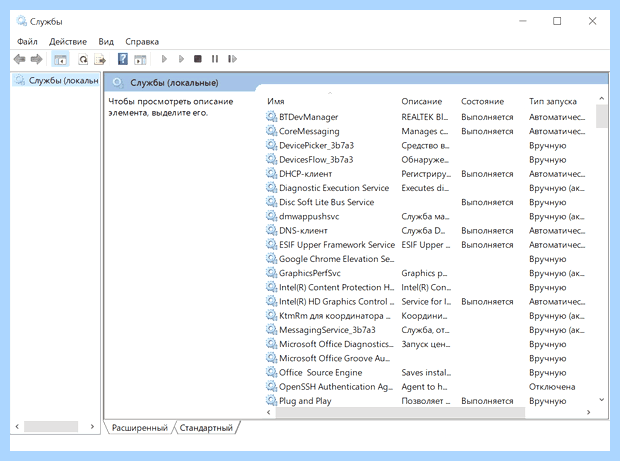
Task: Click the tree pane scroll right arrow
Action: (92, 427)
